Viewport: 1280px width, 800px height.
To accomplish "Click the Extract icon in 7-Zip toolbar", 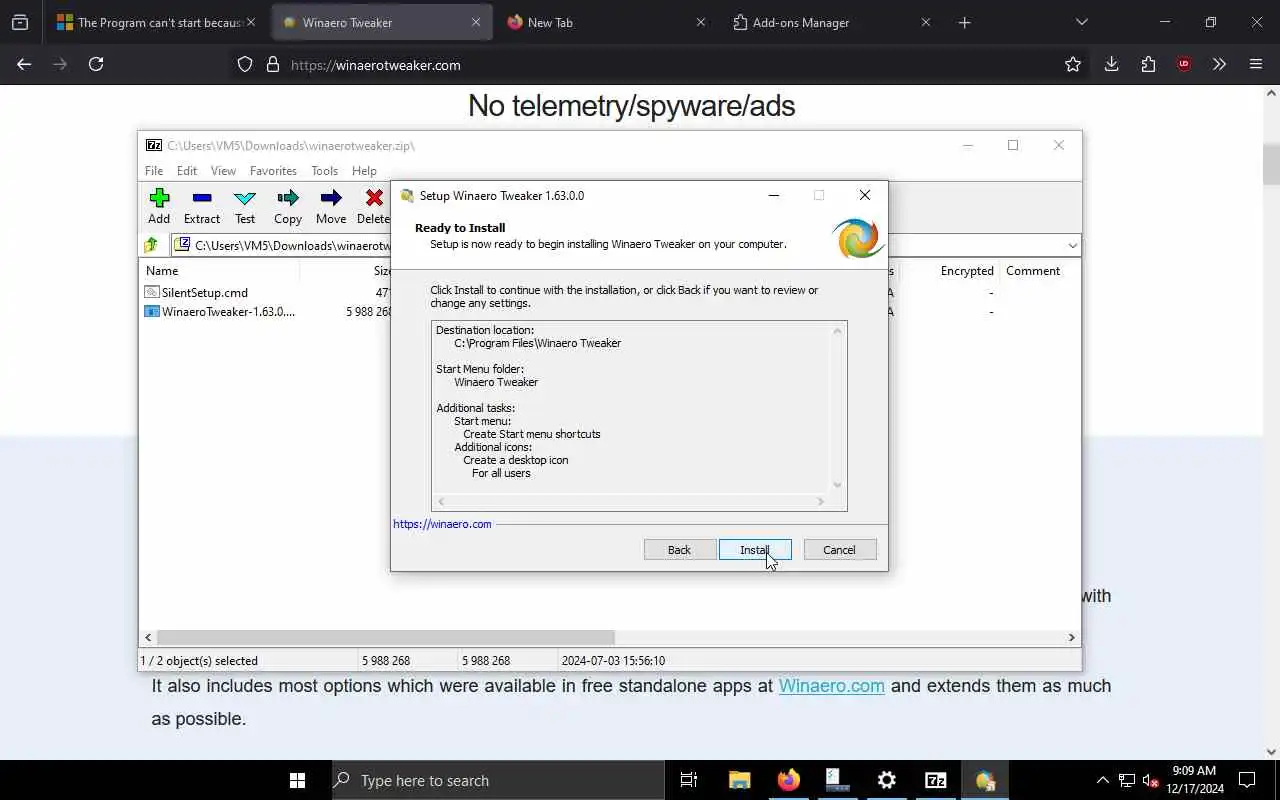I will click(x=202, y=198).
